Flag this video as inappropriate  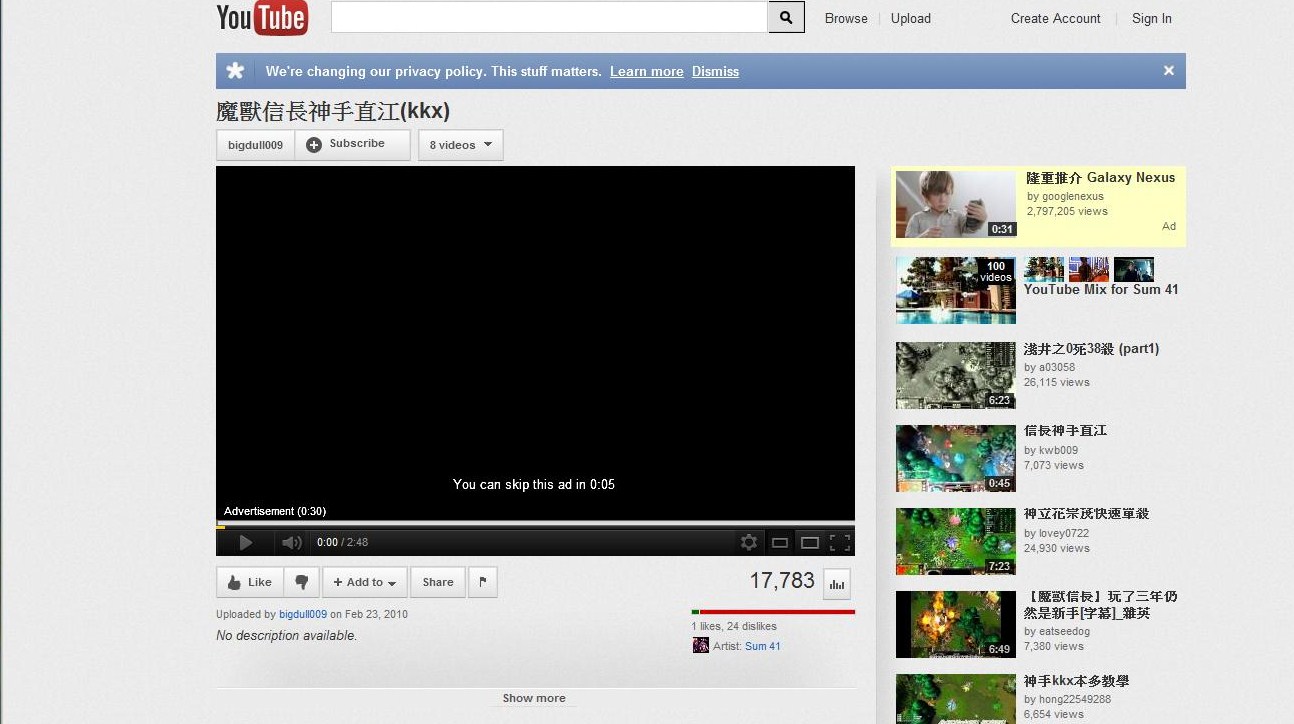(482, 582)
